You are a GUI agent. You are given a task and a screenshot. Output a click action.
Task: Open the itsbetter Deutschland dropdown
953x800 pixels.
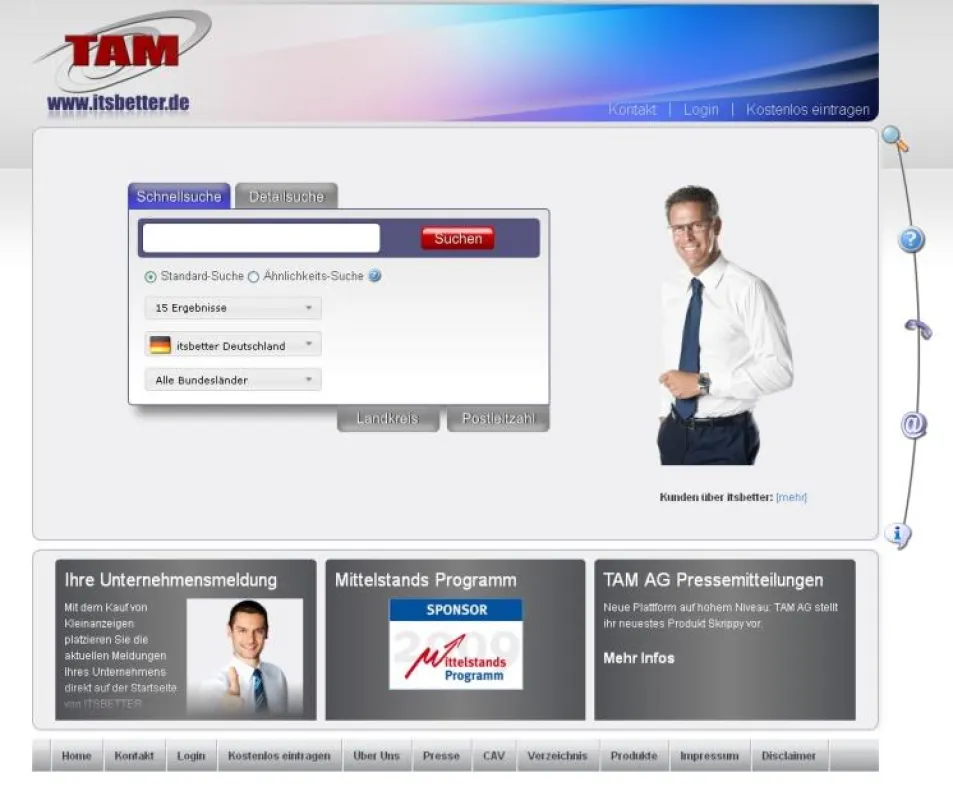pos(233,345)
